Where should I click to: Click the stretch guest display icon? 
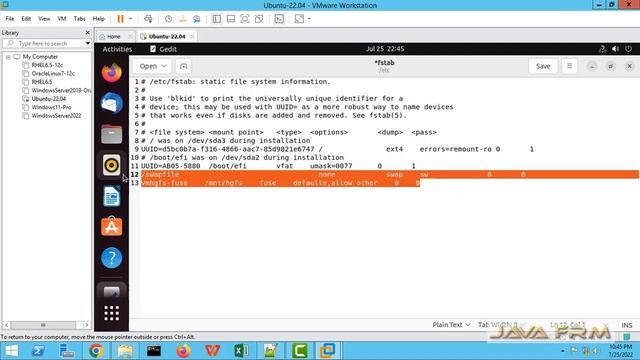[299, 19]
